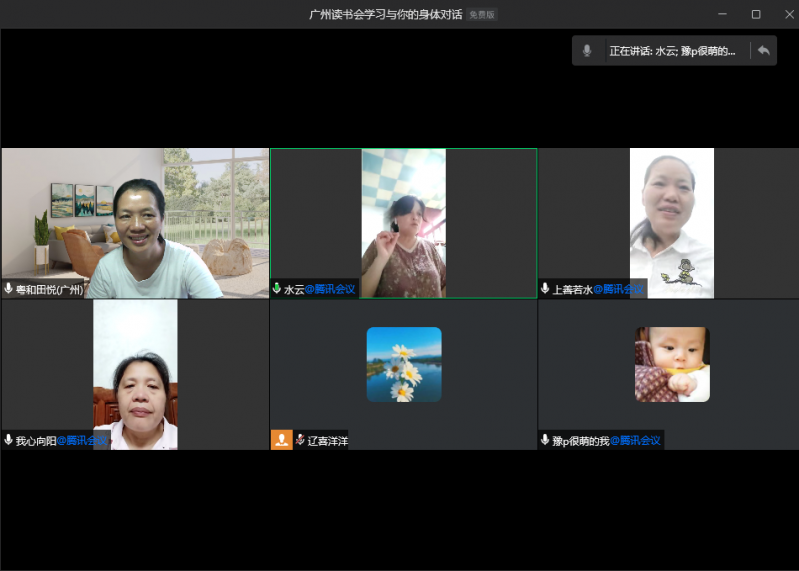Screen dimensions: 799x571
Task: Click the 水云@腾讯会议 name label
Action: click(319, 289)
